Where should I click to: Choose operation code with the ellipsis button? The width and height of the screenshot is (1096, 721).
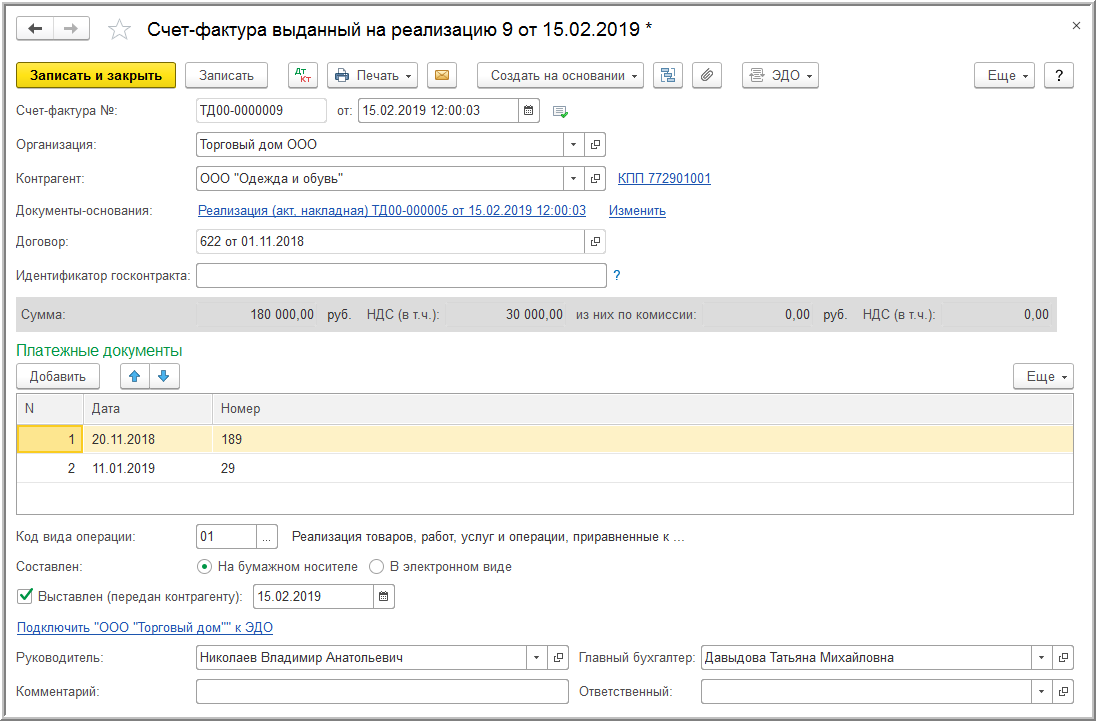266,537
